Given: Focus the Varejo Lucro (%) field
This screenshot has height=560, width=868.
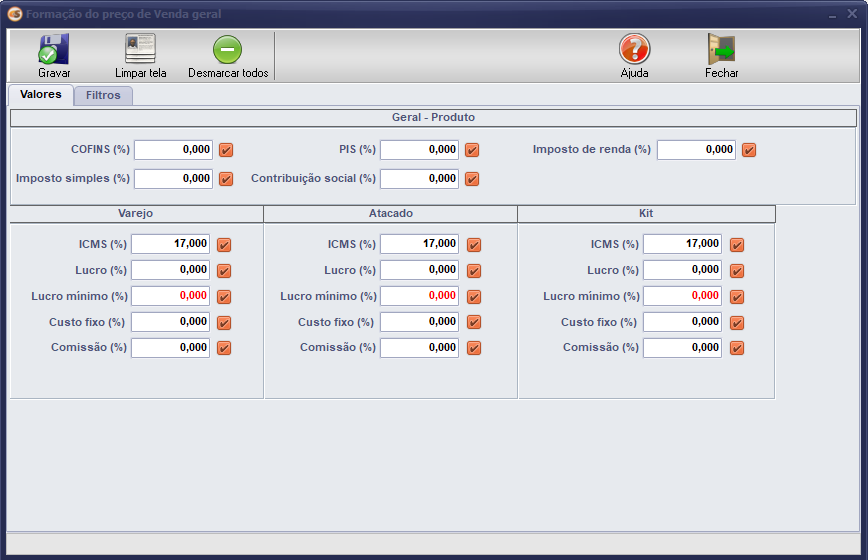Looking at the screenshot, I should tap(170, 270).
